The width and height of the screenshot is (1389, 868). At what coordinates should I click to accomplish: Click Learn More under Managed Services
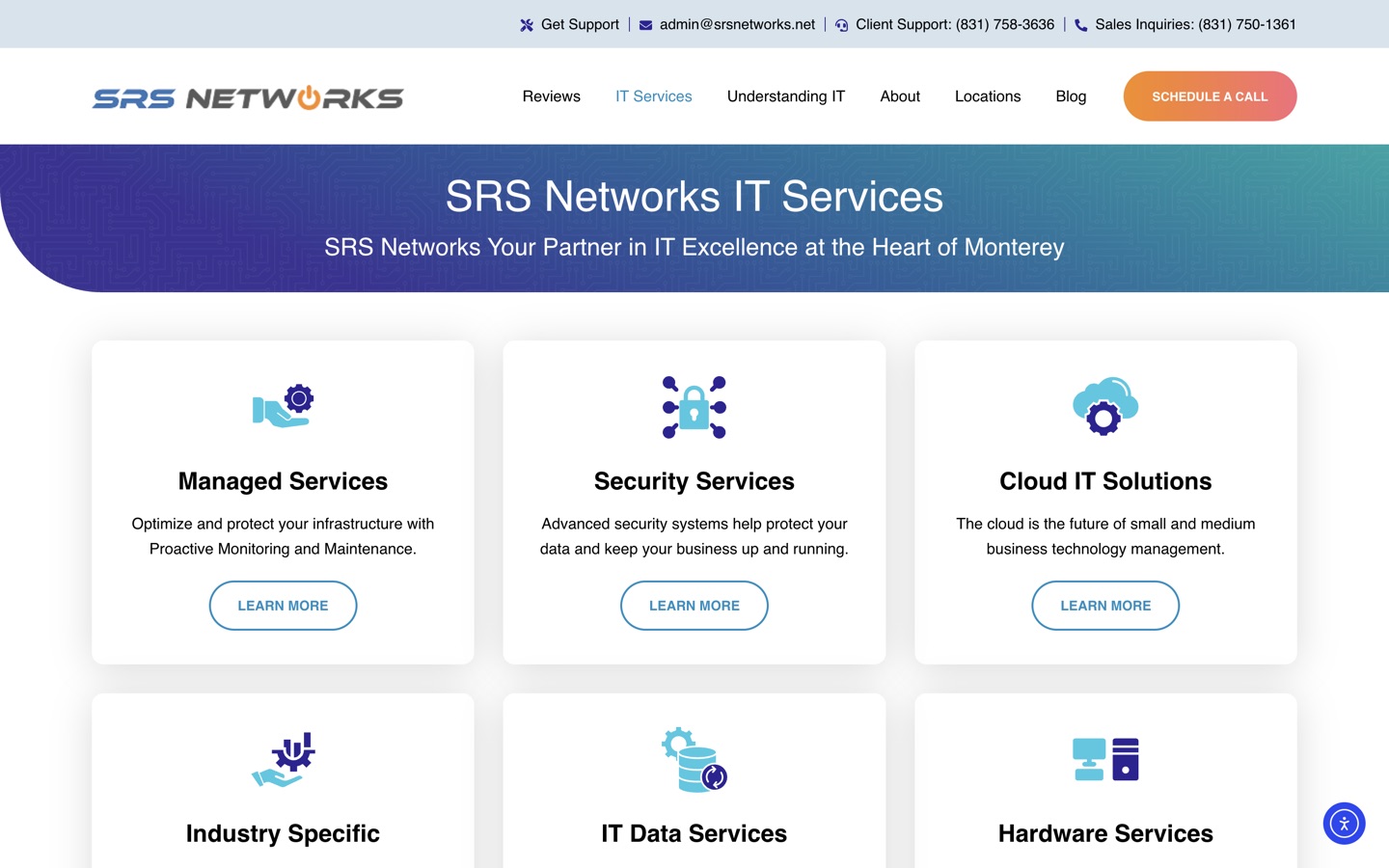(x=283, y=606)
